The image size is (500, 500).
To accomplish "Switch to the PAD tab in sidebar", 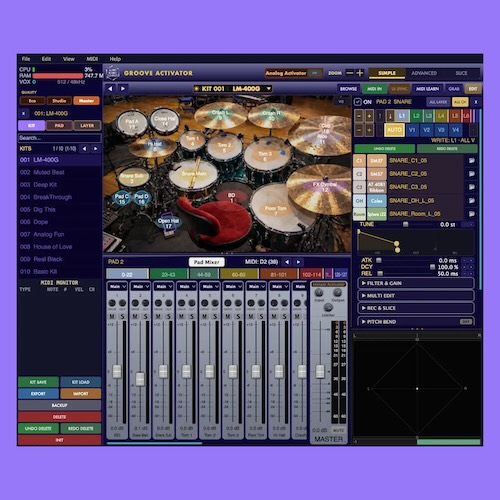I will (x=59, y=126).
